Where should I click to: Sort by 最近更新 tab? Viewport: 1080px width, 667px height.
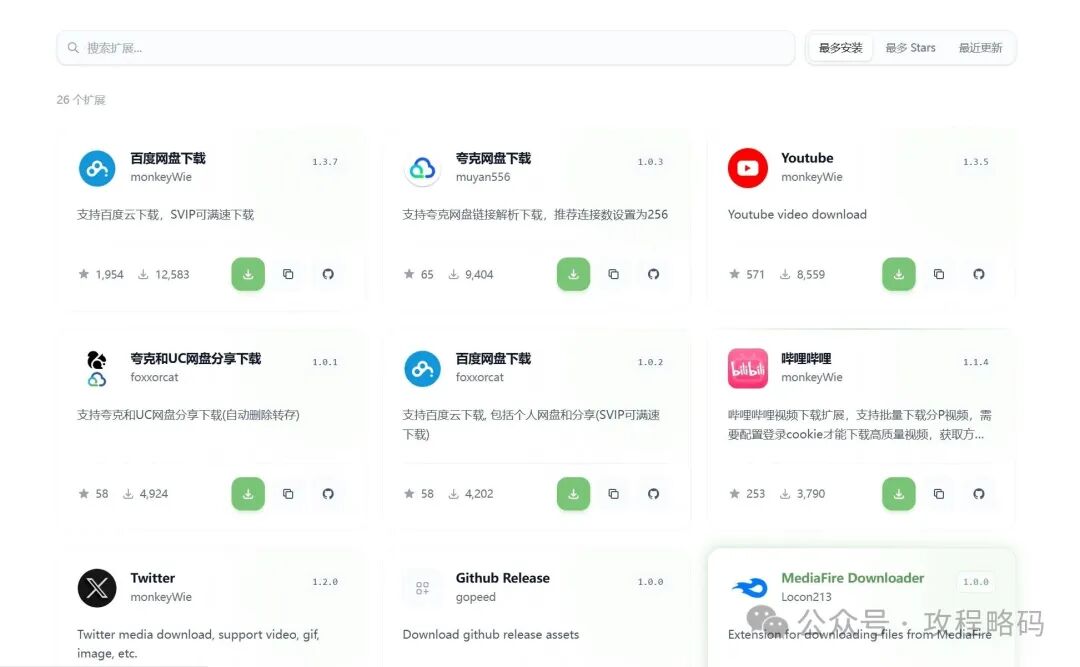(x=980, y=48)
